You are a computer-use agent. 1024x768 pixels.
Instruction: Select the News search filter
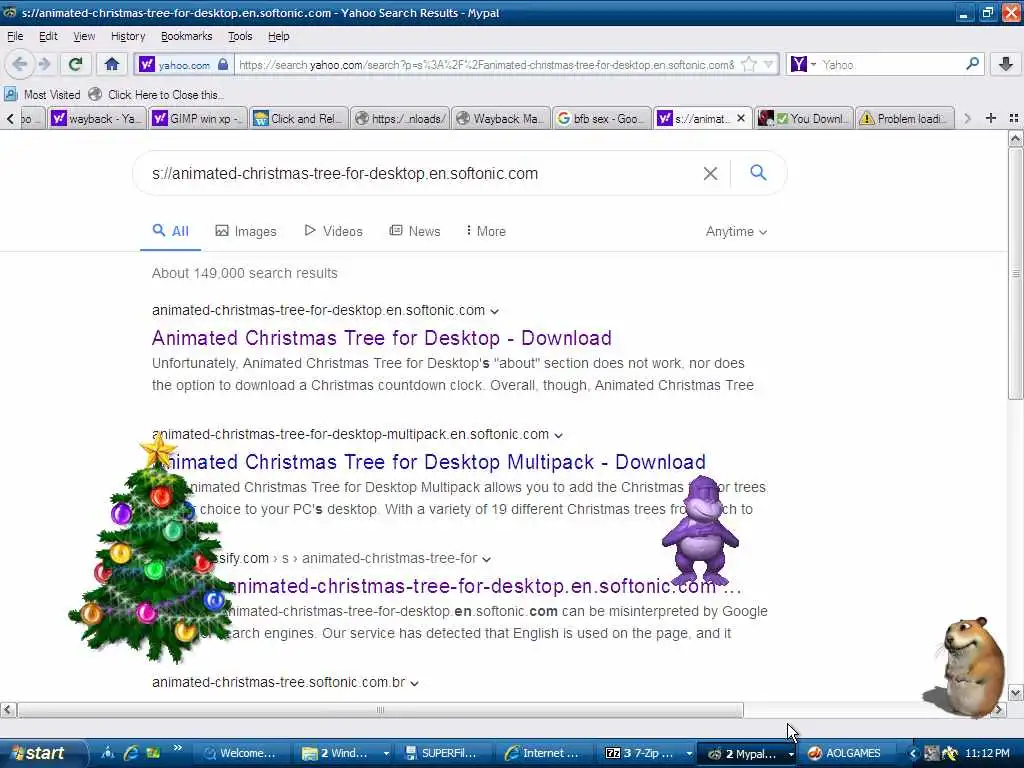415,231
